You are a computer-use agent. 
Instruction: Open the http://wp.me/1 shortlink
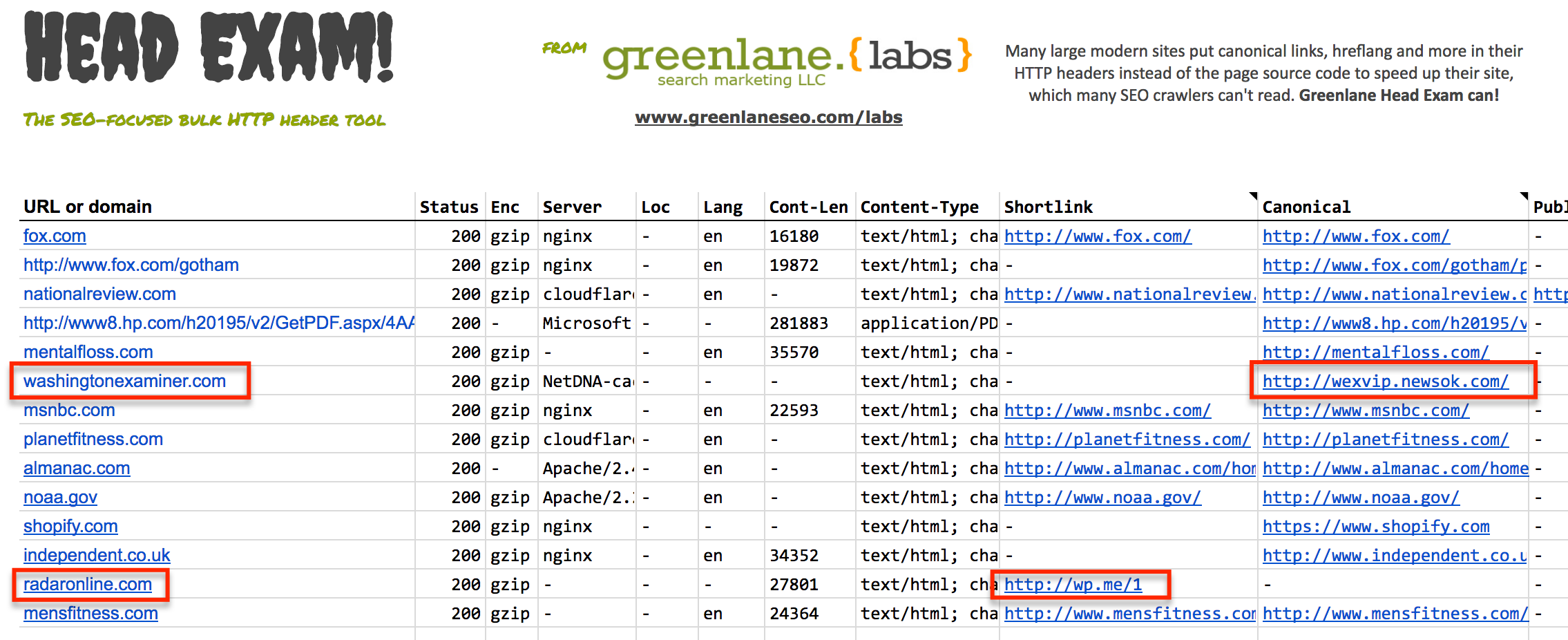[1073, 585]
